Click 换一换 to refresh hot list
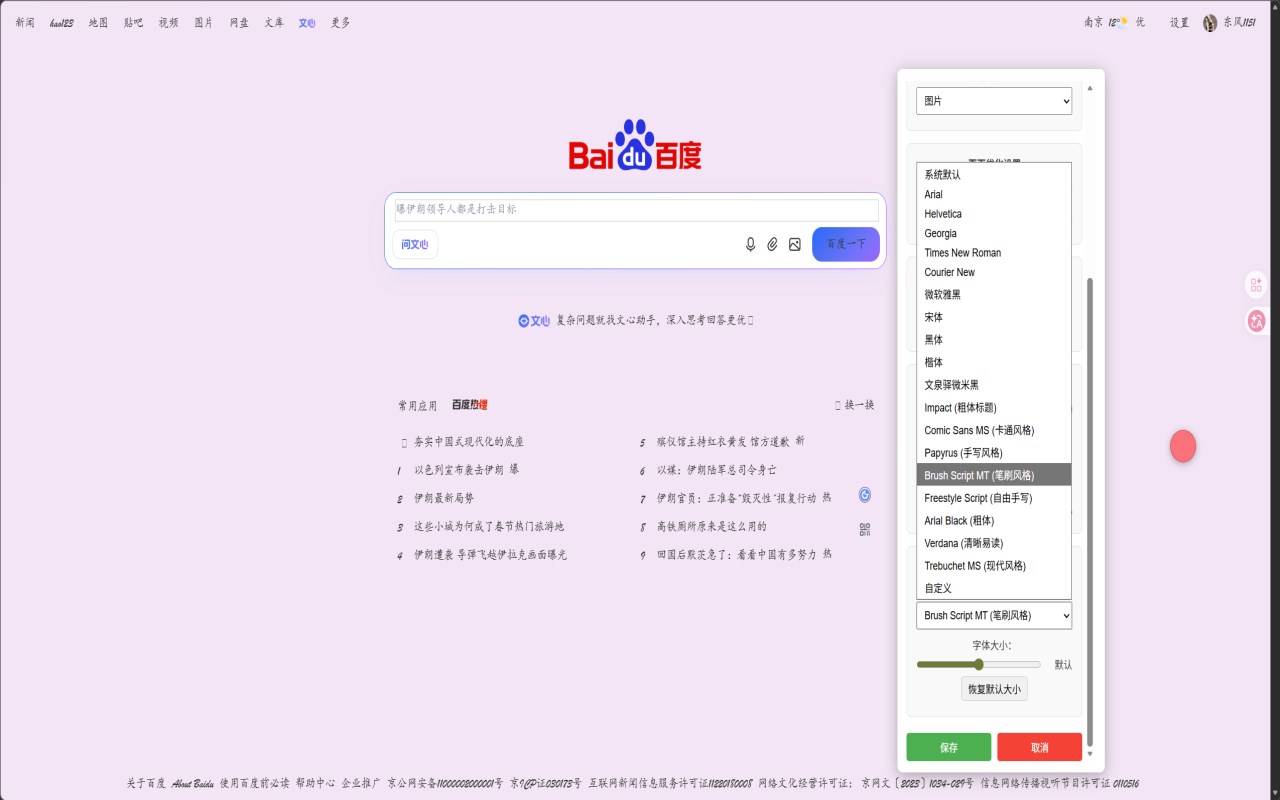 (855, 405)
